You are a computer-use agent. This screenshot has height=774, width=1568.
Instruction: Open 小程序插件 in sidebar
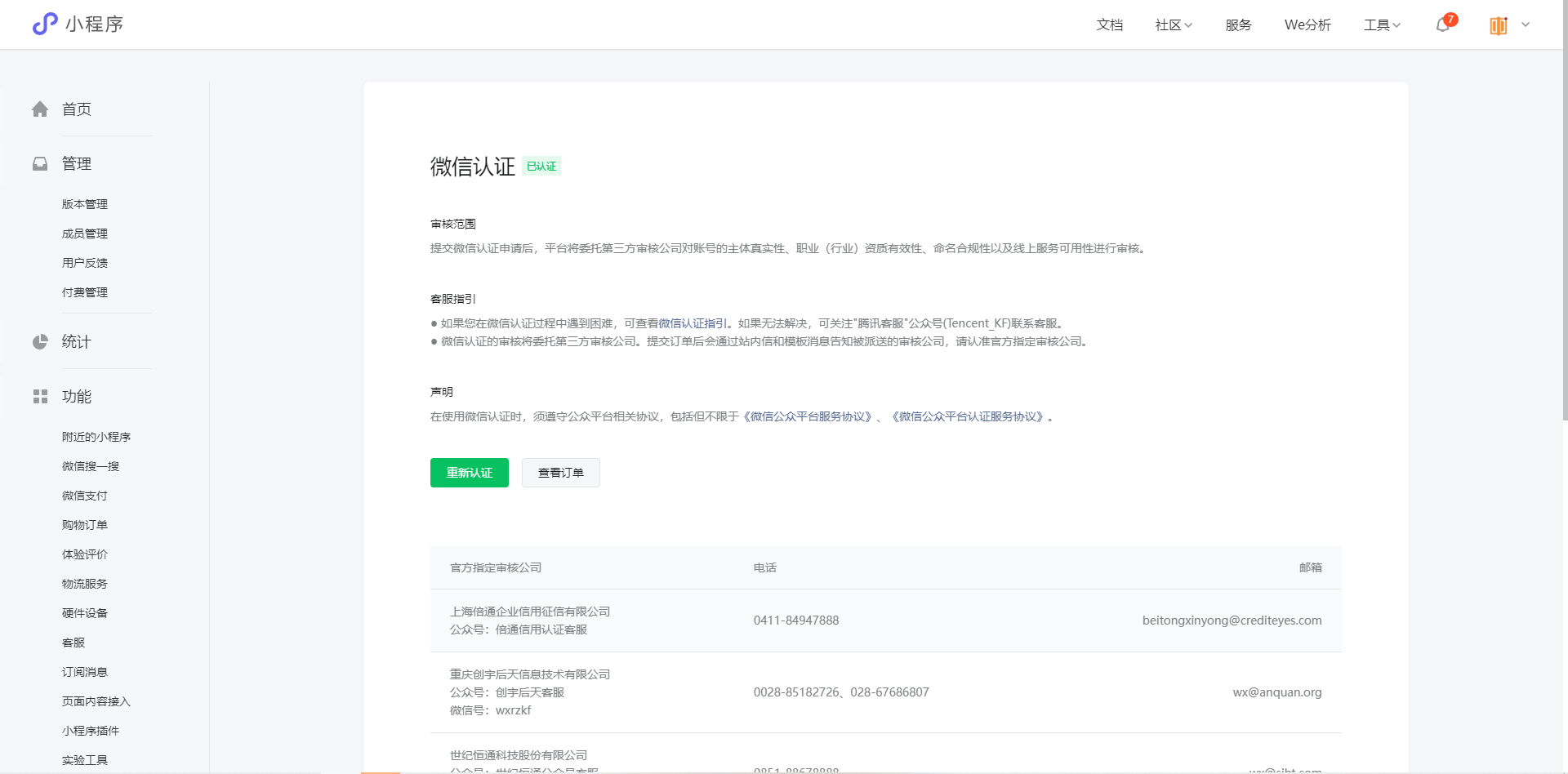(91, 731)
